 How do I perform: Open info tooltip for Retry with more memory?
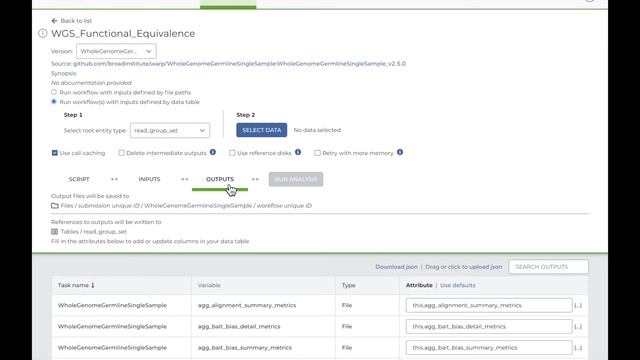coord(400,152)
